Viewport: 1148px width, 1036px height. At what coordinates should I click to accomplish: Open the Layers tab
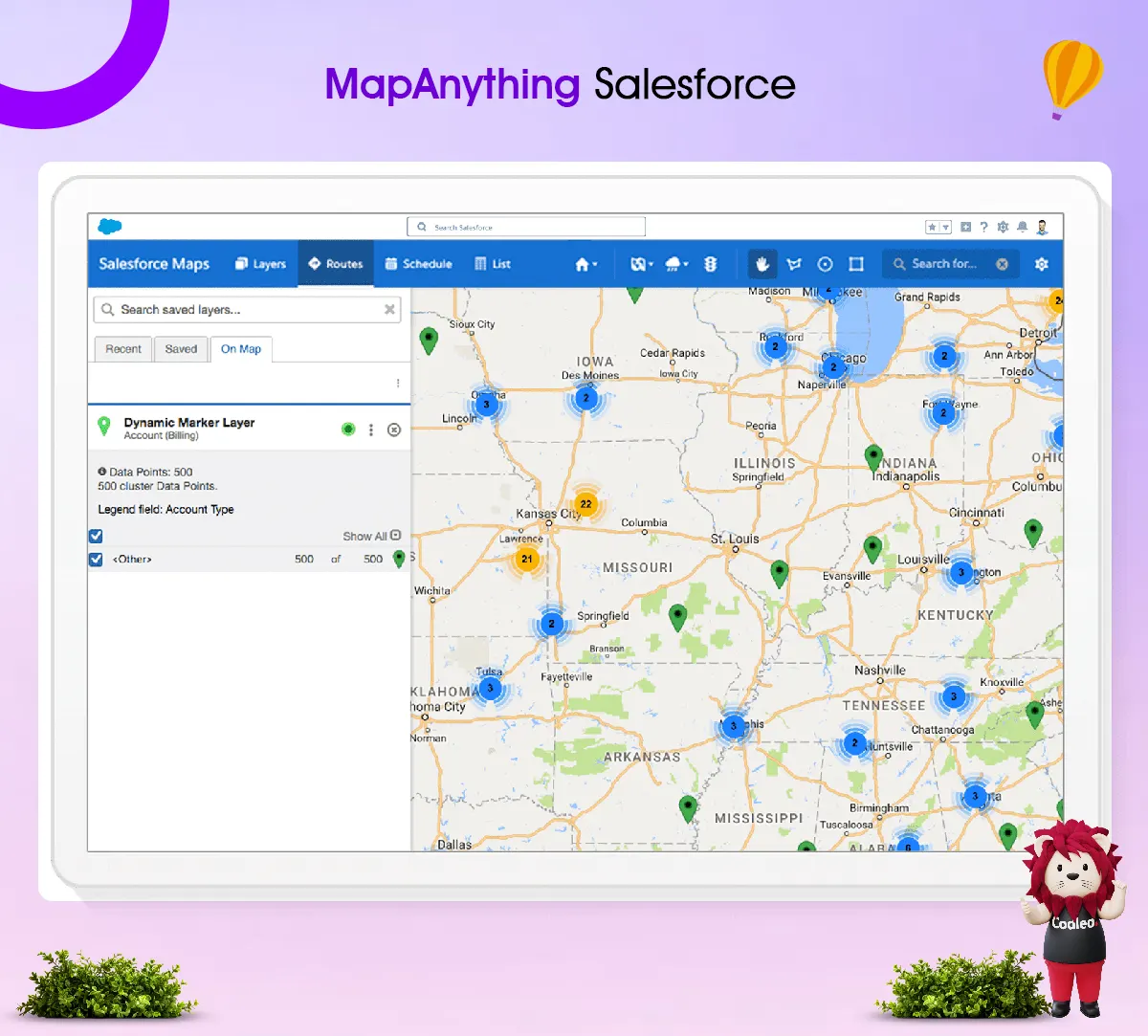pyautogui.click(x=260, y=264)
